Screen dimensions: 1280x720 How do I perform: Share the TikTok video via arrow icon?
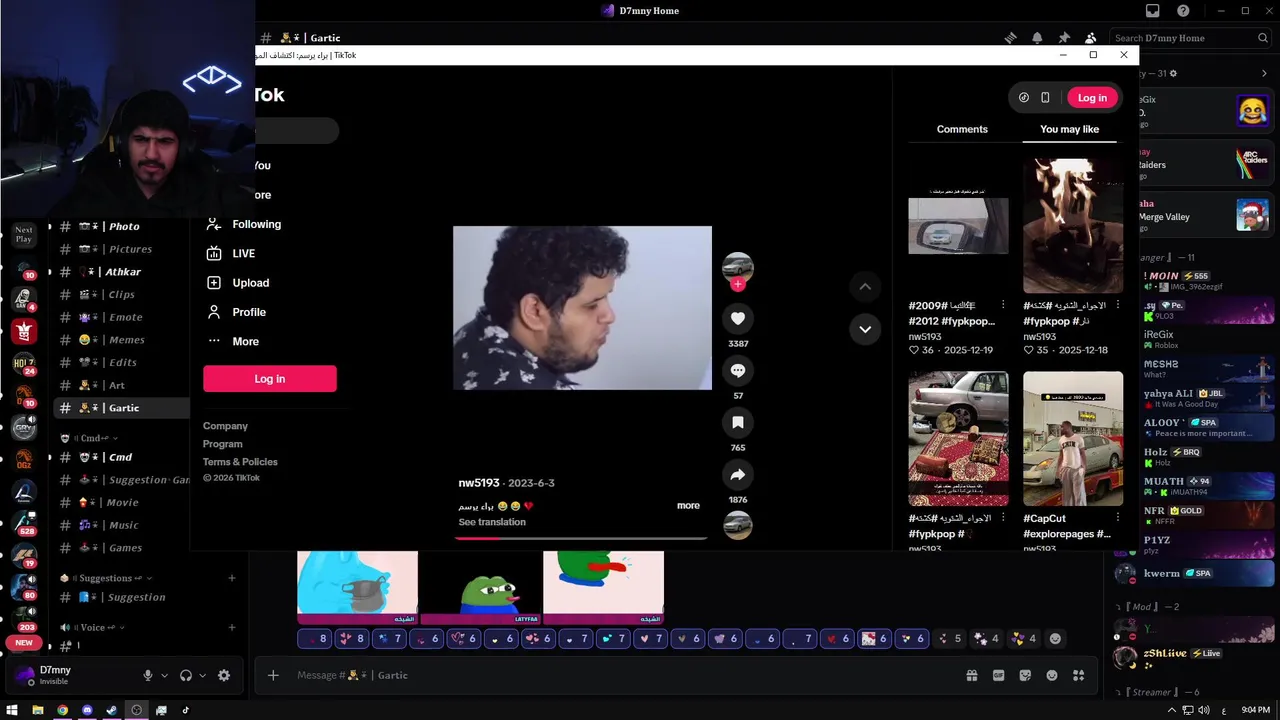tap(738, 474)
